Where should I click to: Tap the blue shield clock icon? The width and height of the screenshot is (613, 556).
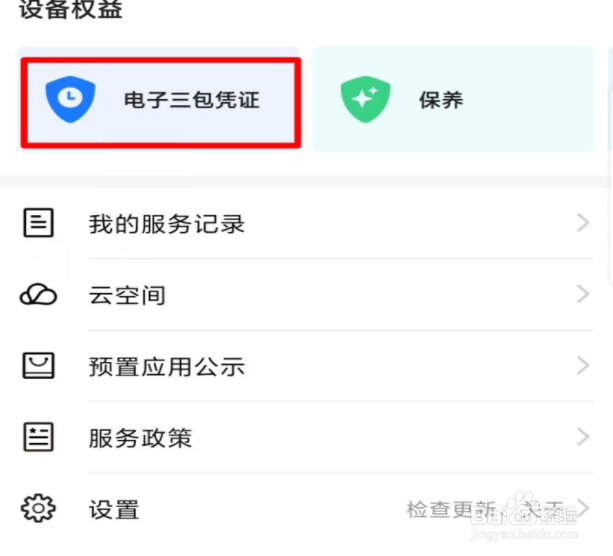70,99
